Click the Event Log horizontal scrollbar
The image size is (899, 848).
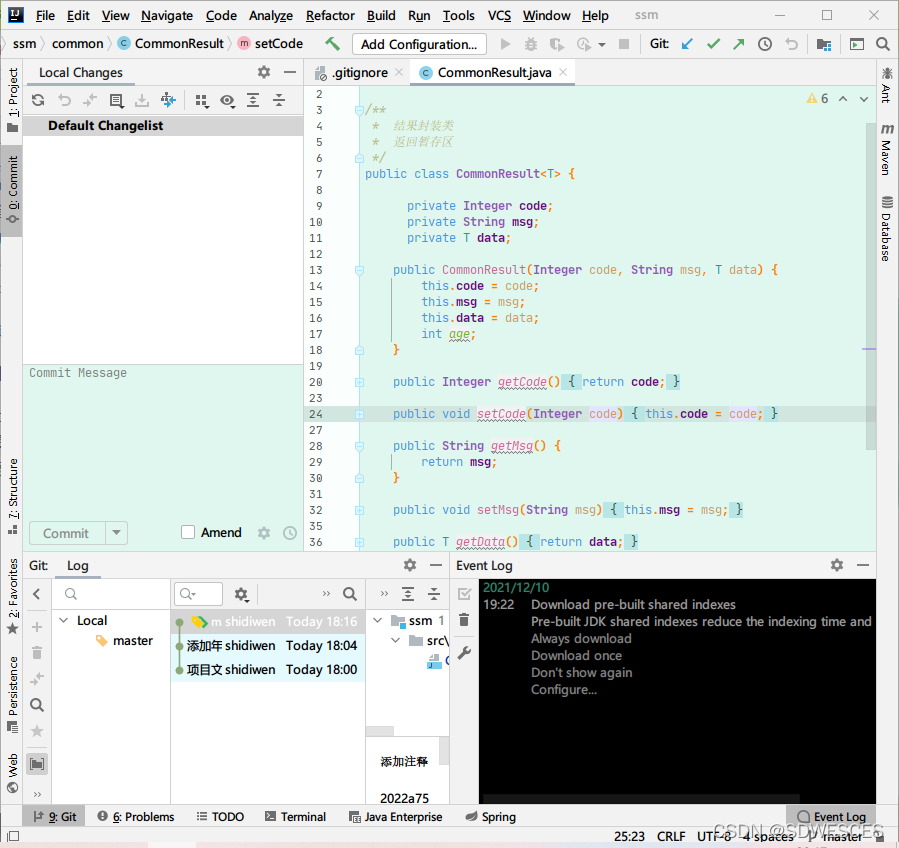[641, 798]
